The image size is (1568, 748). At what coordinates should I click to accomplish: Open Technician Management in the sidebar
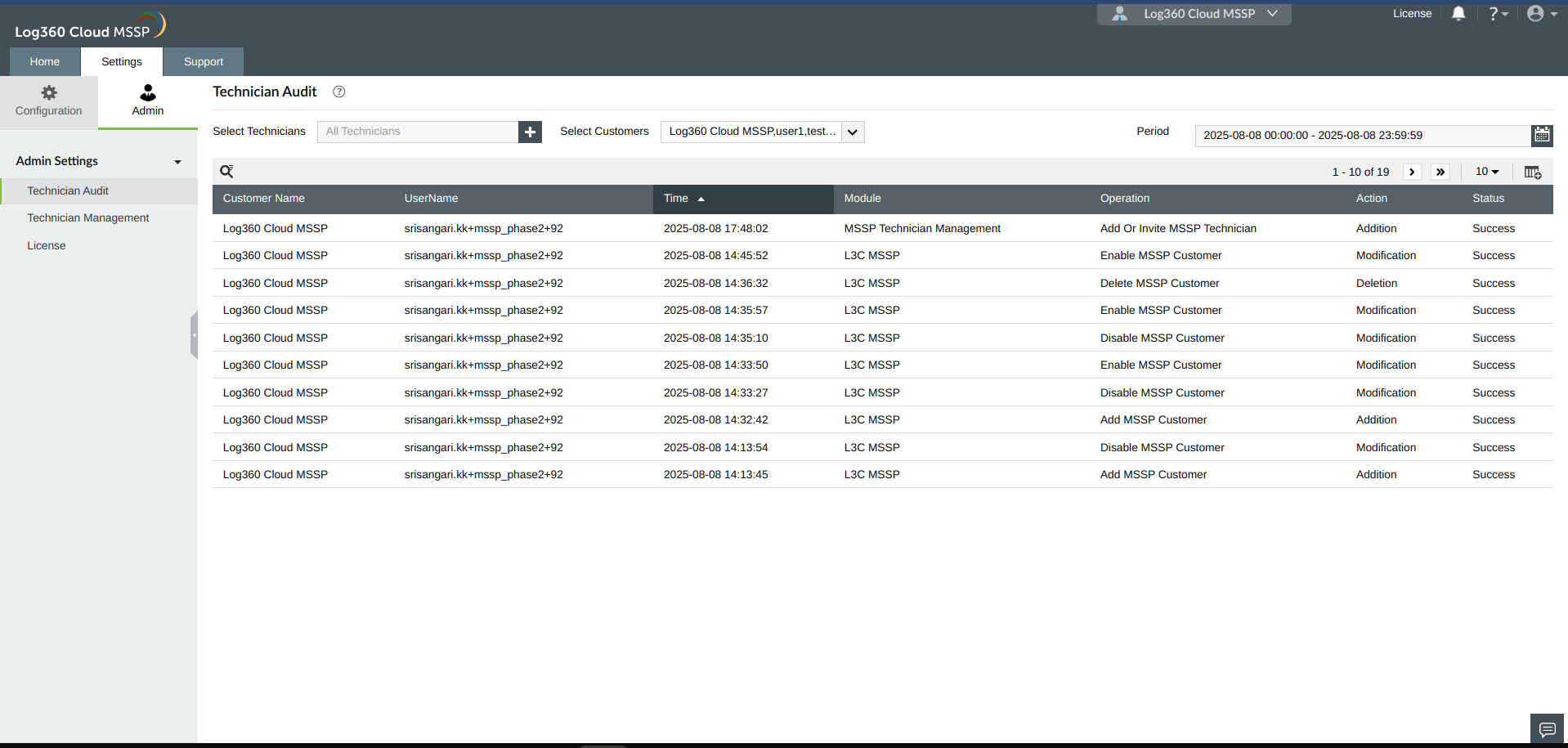pos(88,218)
